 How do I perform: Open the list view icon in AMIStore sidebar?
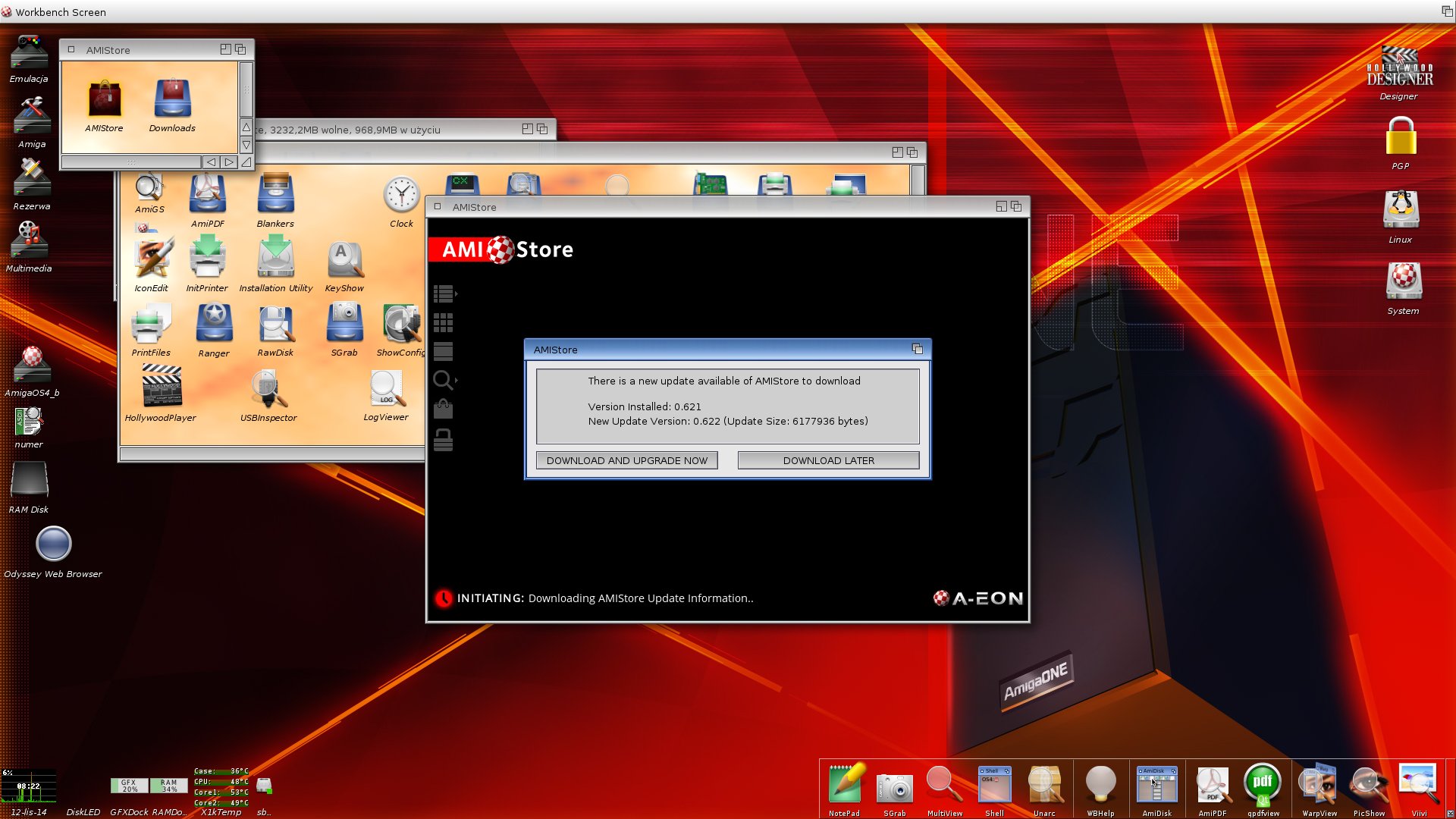click(444, 293)
